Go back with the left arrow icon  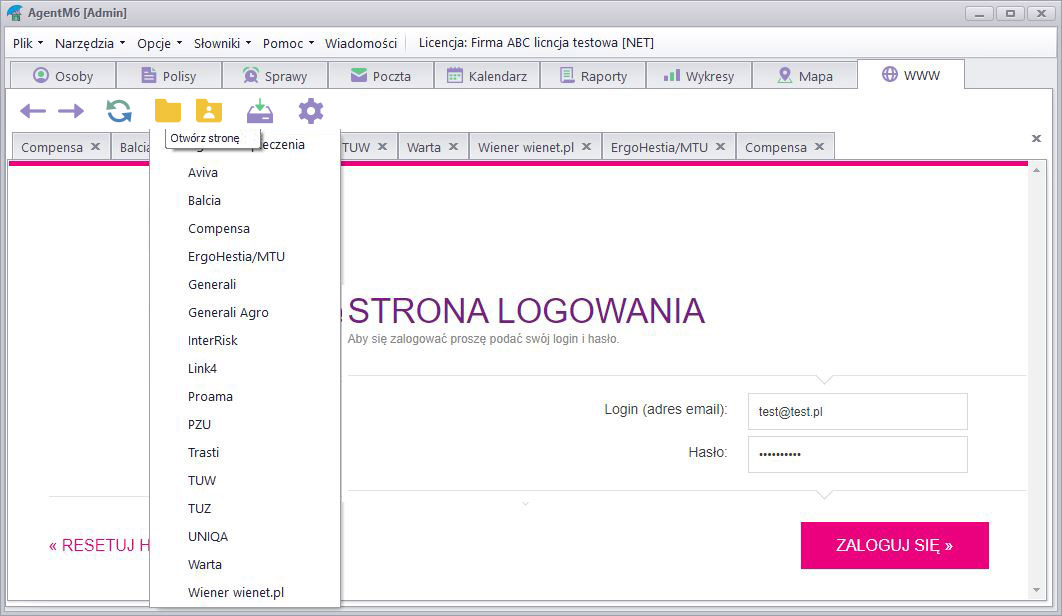[x=33, y=111]
